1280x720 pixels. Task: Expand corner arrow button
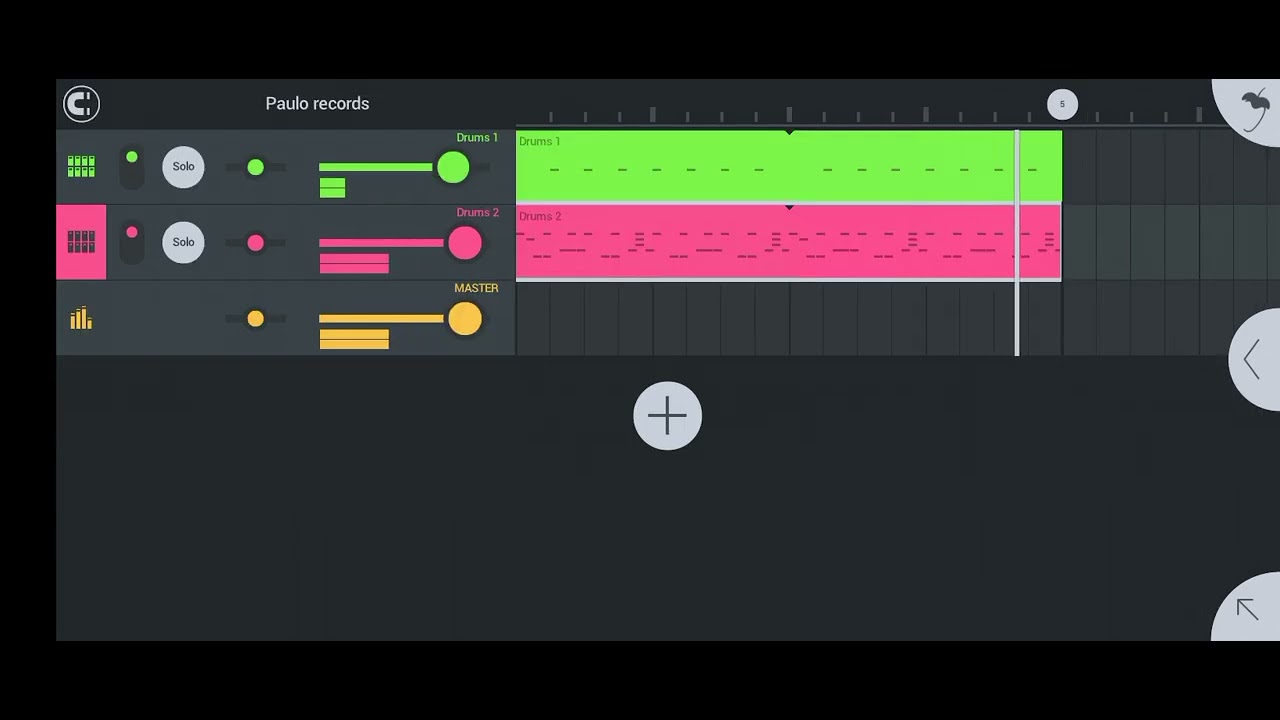1247,608
